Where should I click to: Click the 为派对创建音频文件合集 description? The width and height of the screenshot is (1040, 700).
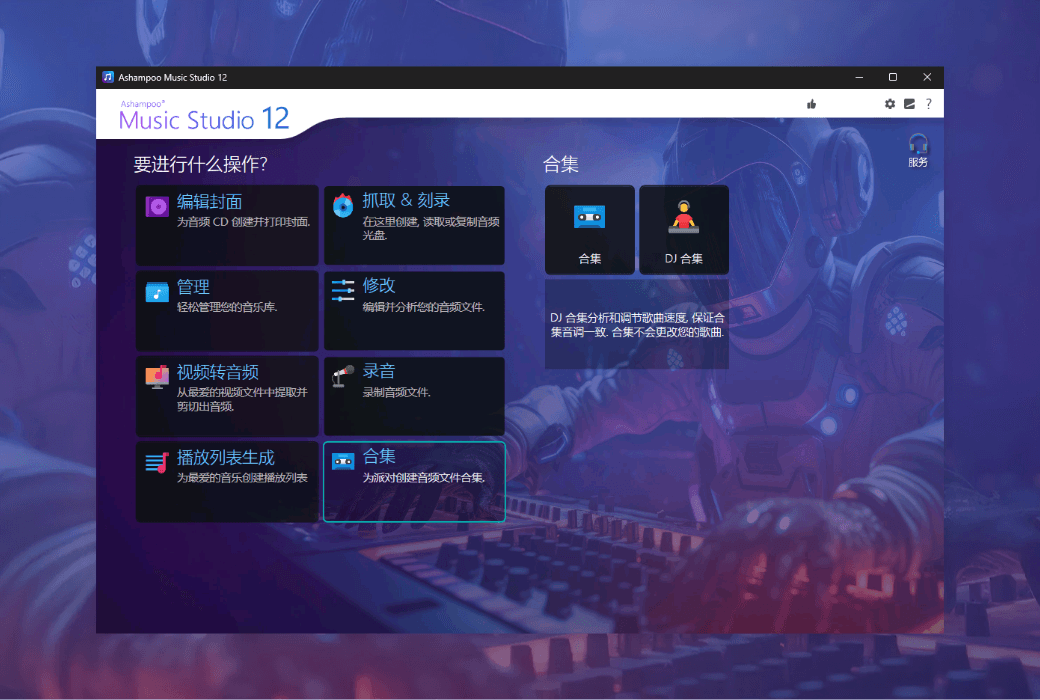[x=423, y=478]
